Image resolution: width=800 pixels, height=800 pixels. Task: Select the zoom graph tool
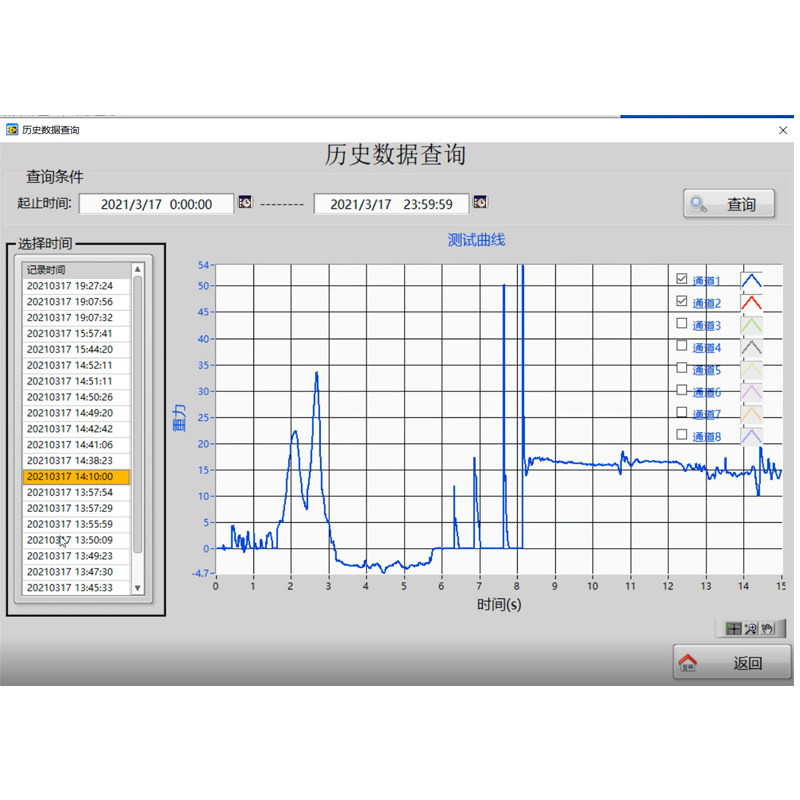(751, 629)
